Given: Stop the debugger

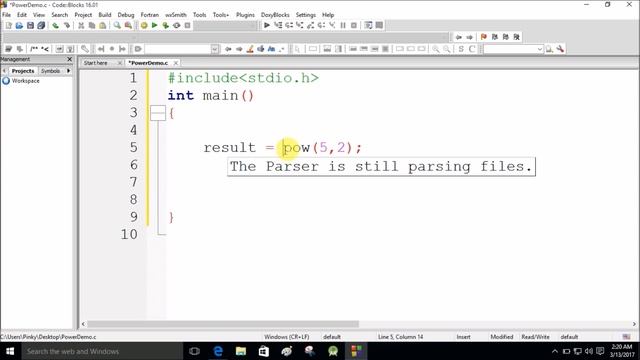Looking at the screenshot, I should (354, 25).
